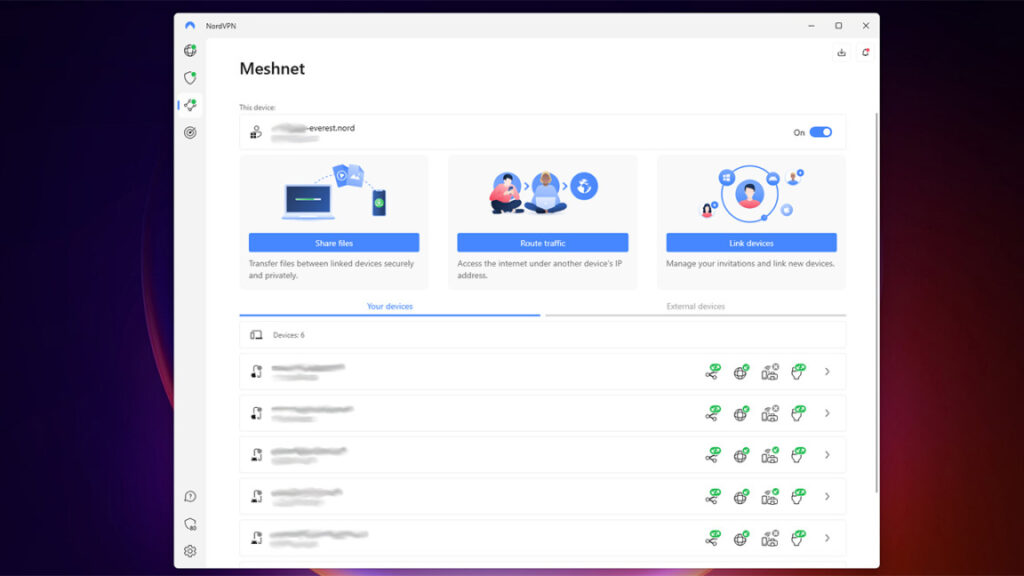The image size is (1024, 576).
Task: Expand the third device row chevron
Action: coord(827,455)
